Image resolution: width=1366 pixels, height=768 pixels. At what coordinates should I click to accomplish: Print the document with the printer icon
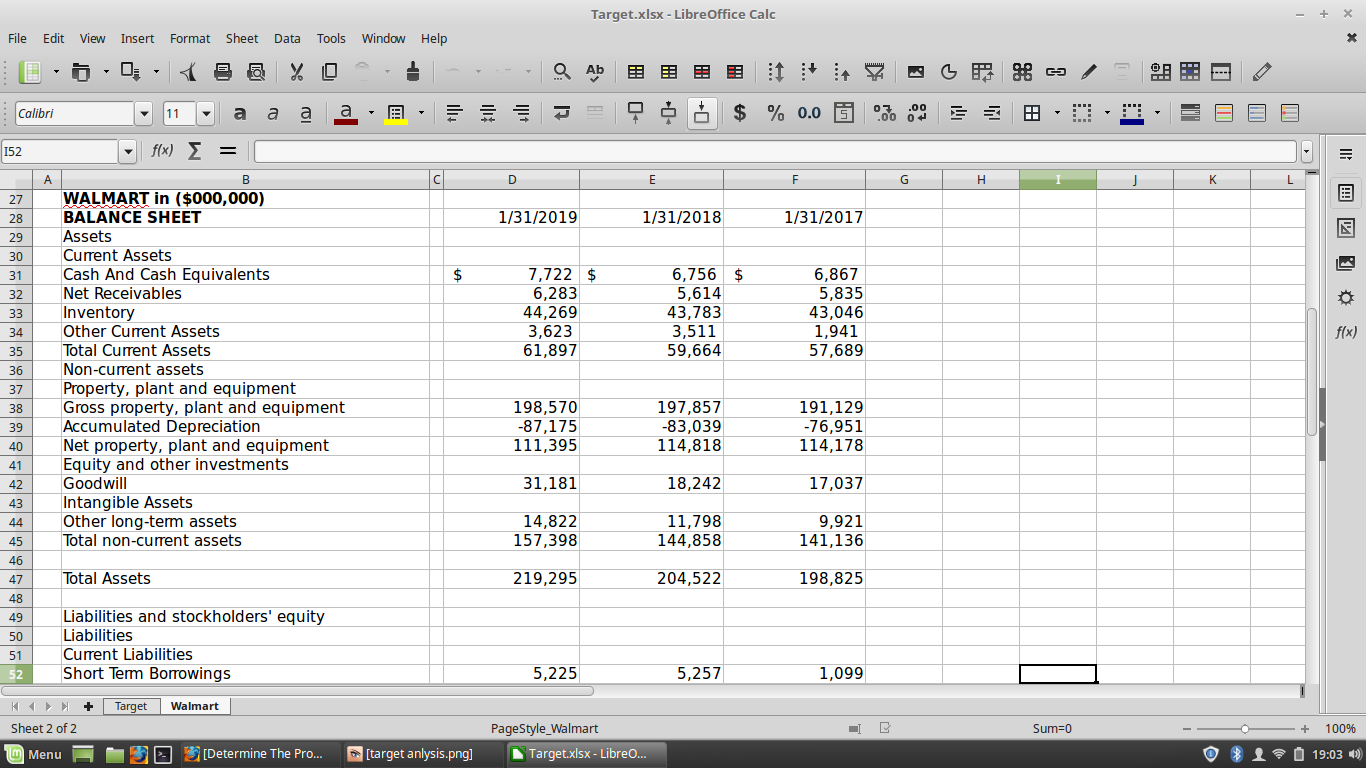tap(223, 72)
